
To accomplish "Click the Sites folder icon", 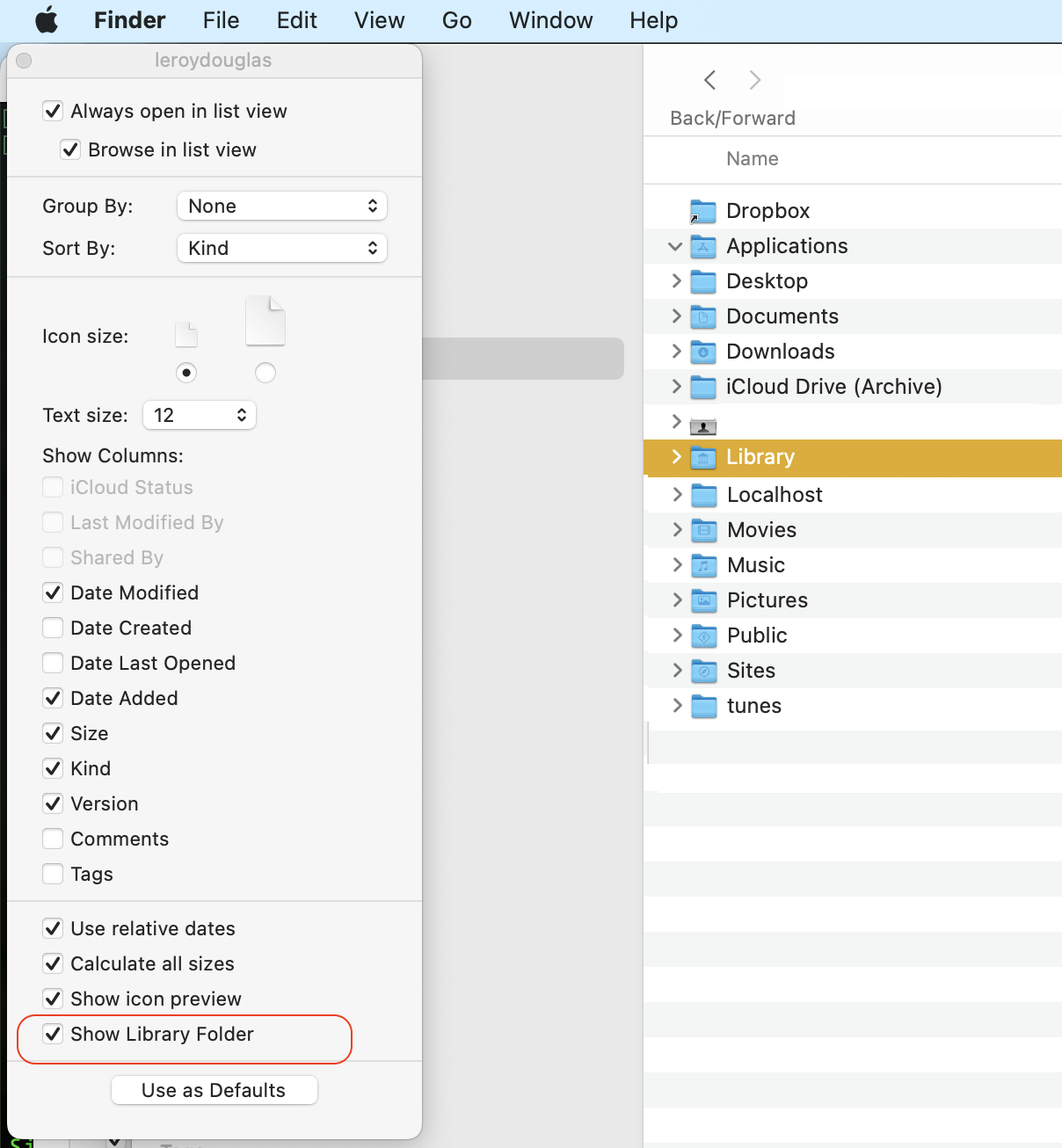I will coord(703,671).
